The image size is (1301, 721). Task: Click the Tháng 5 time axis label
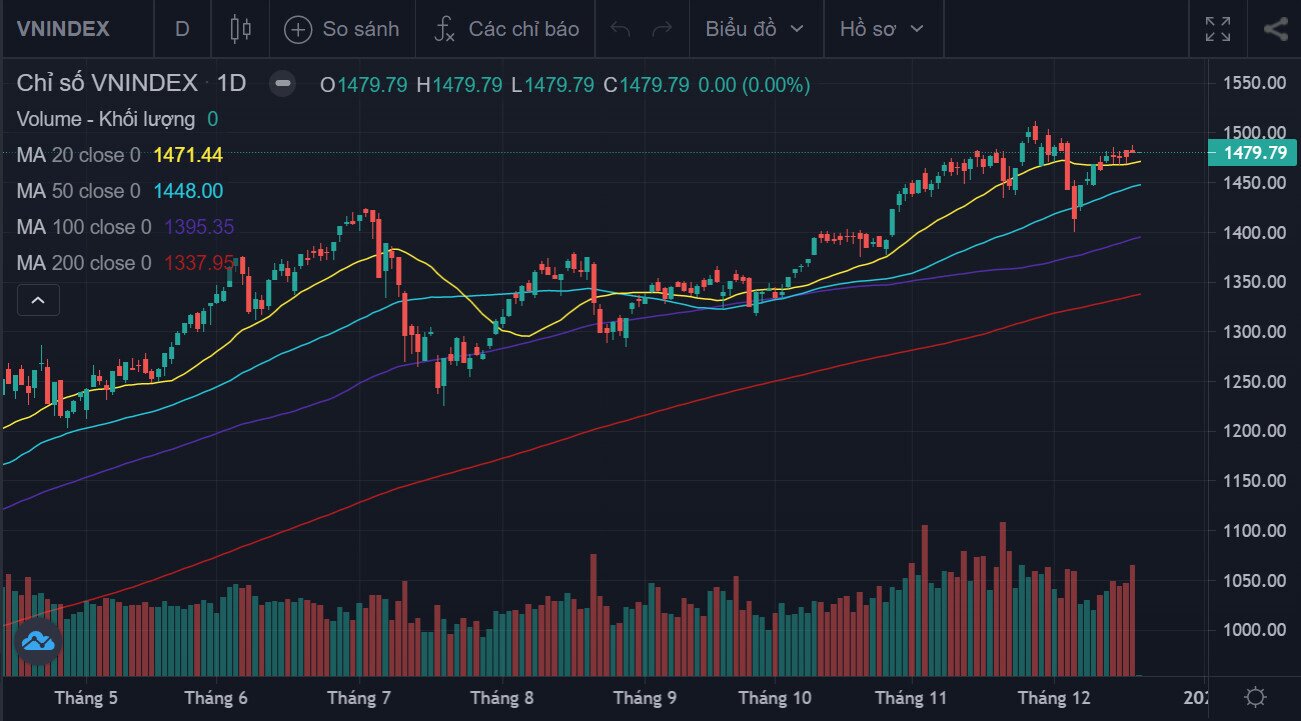pyautogui.click(x=86, y=698)
